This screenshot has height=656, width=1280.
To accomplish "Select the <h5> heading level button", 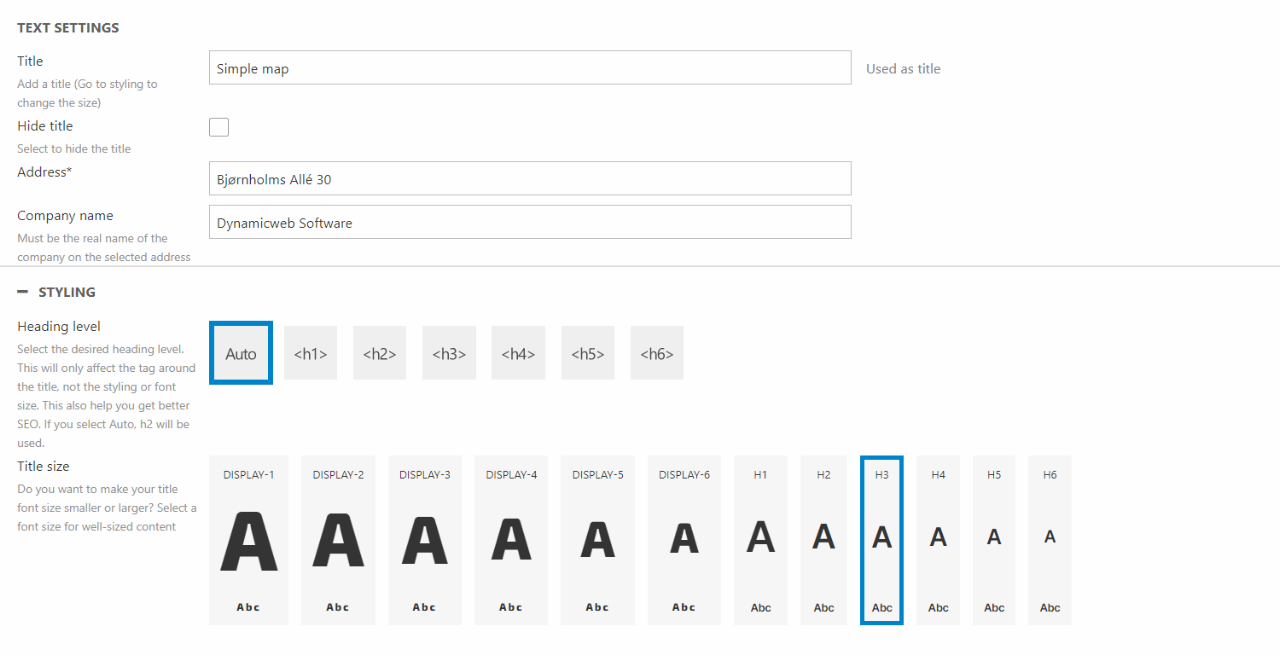I will pyautogui.click(x=587, y=353).
